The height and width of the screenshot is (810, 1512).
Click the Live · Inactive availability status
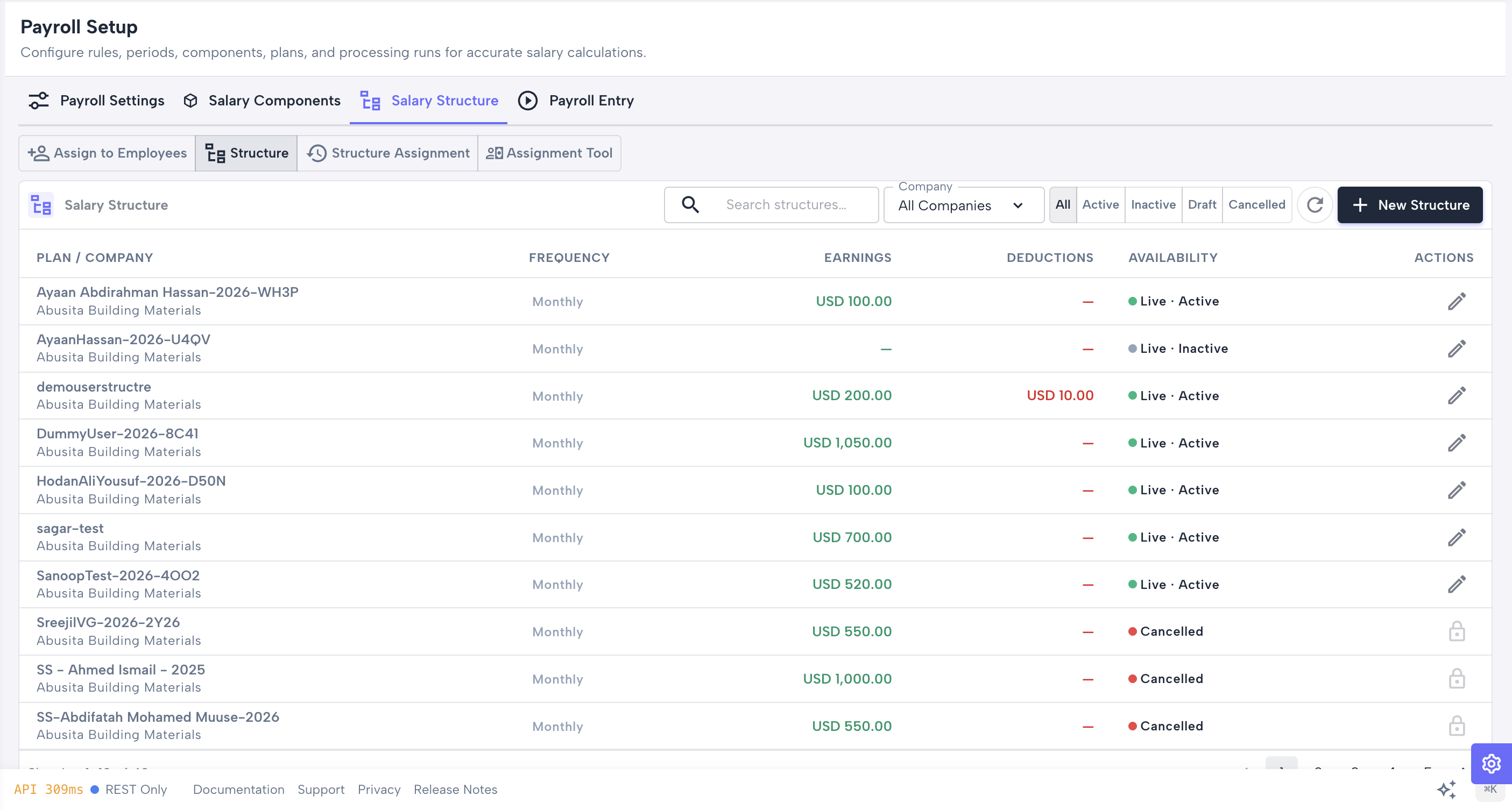[x=1178, y=349]
